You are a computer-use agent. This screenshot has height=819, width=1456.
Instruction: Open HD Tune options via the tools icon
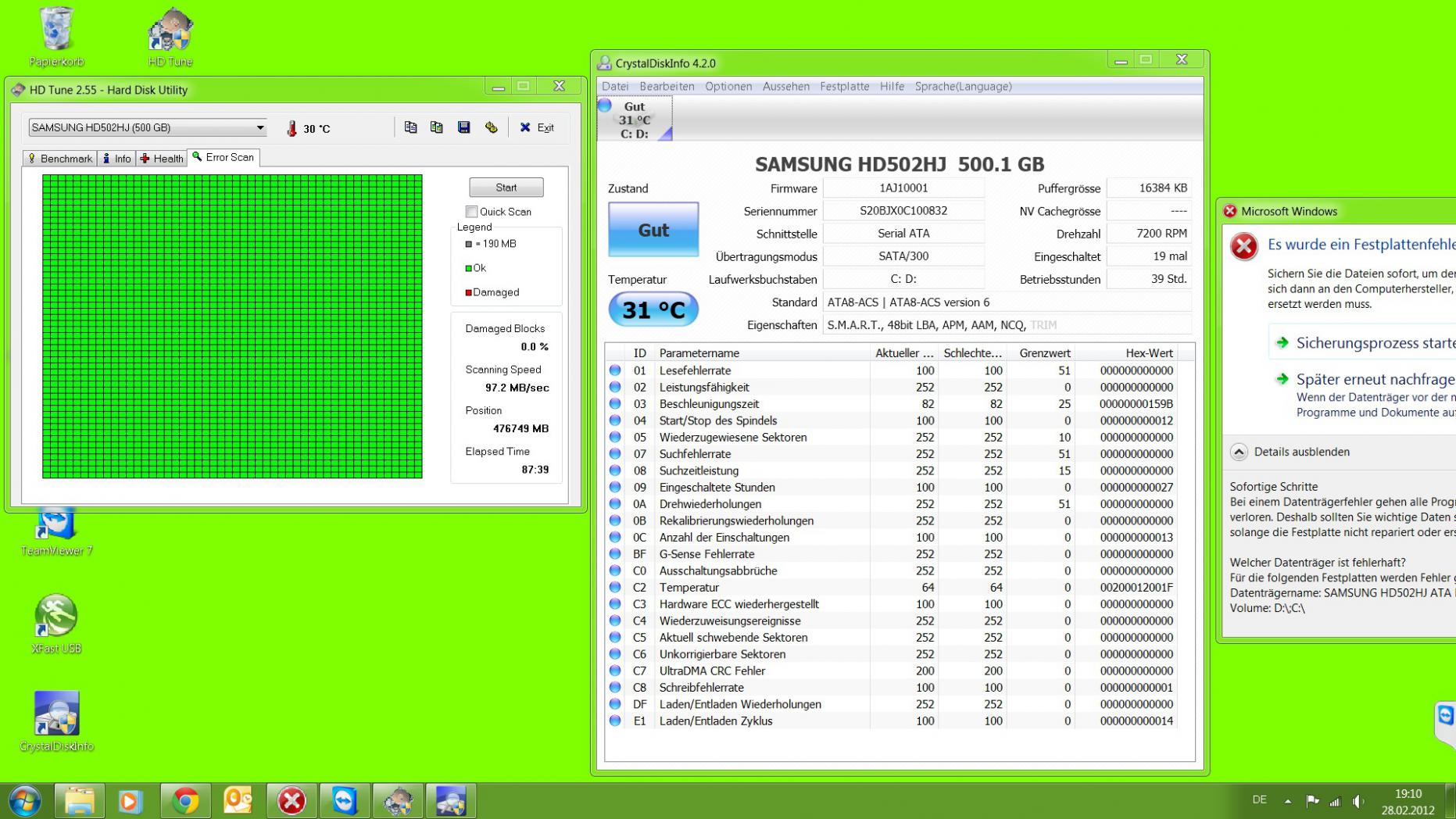(x=492, y=127)
